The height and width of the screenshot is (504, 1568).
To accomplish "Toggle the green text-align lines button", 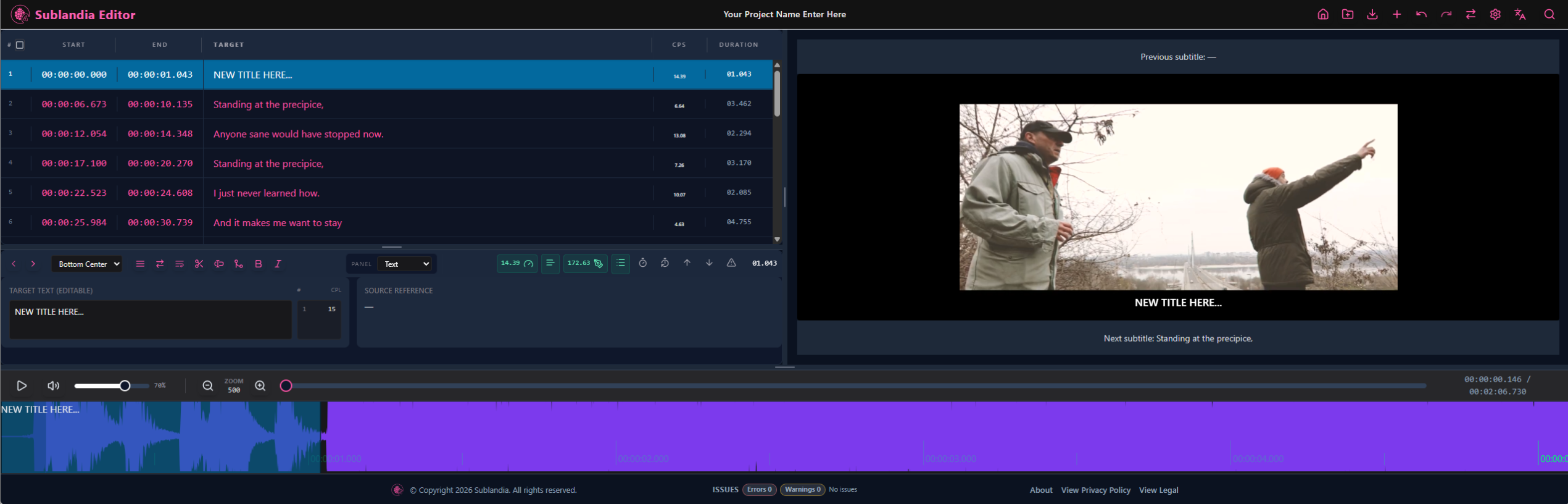I will click(550, 263).
